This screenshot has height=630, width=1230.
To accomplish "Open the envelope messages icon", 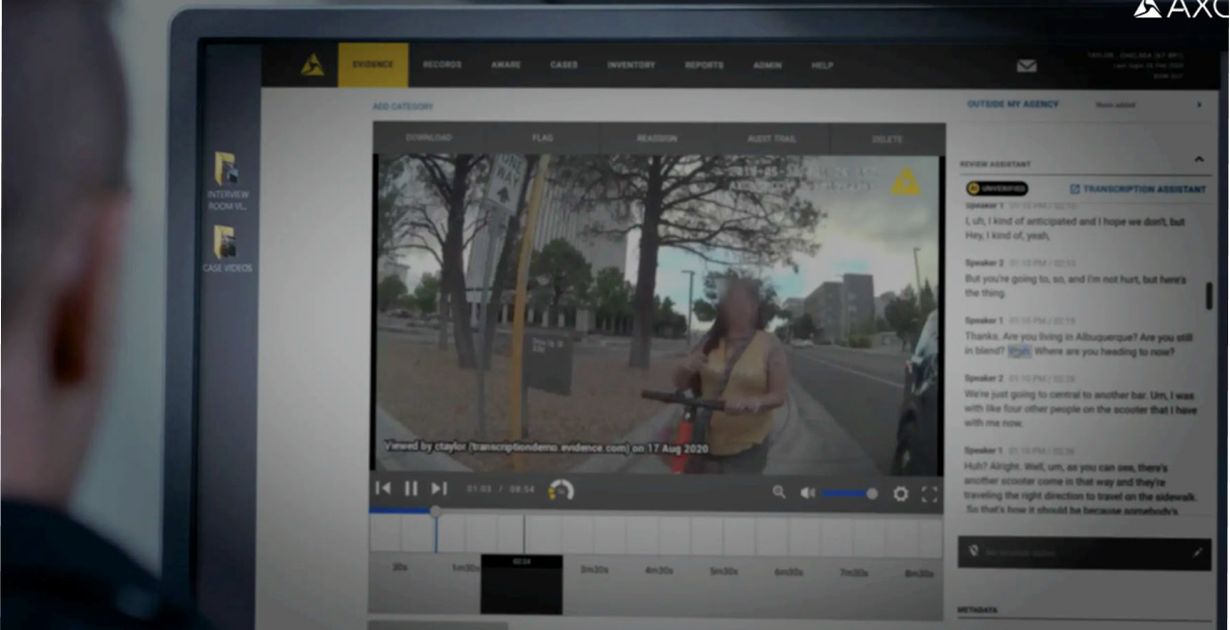I will click(x=1026, y=63).
